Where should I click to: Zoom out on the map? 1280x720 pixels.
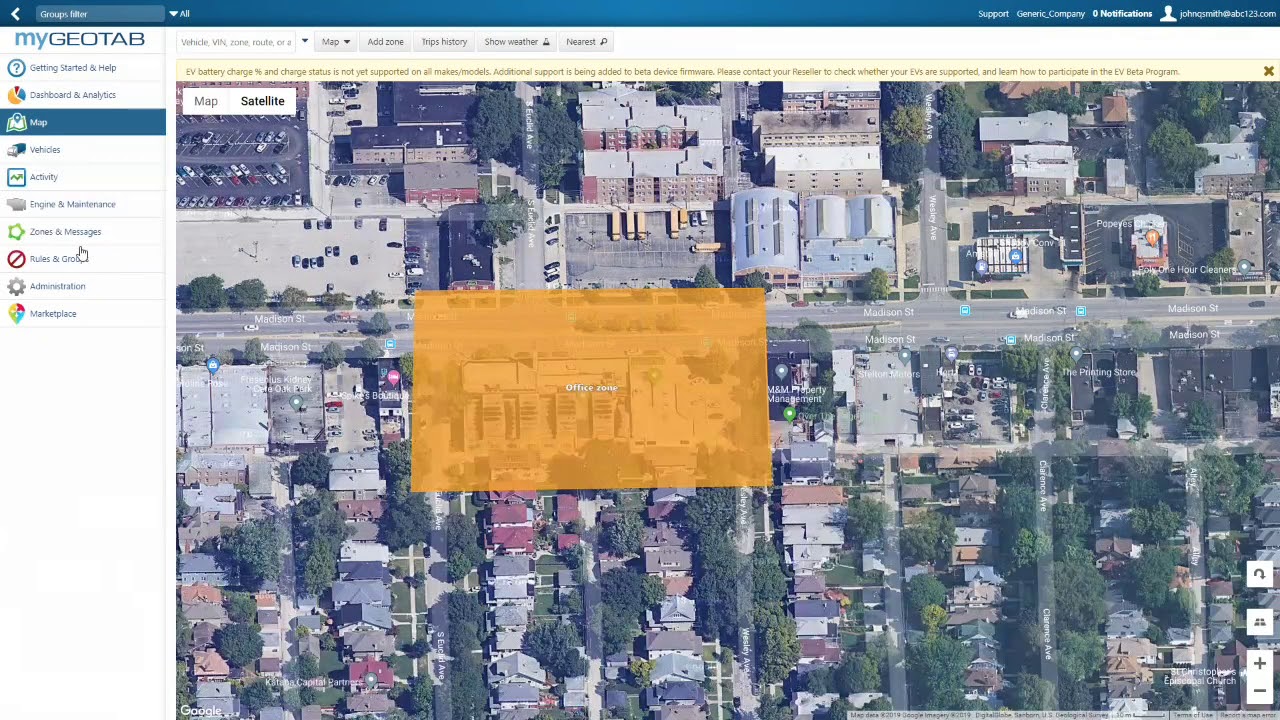click(x=1259, y=690)
